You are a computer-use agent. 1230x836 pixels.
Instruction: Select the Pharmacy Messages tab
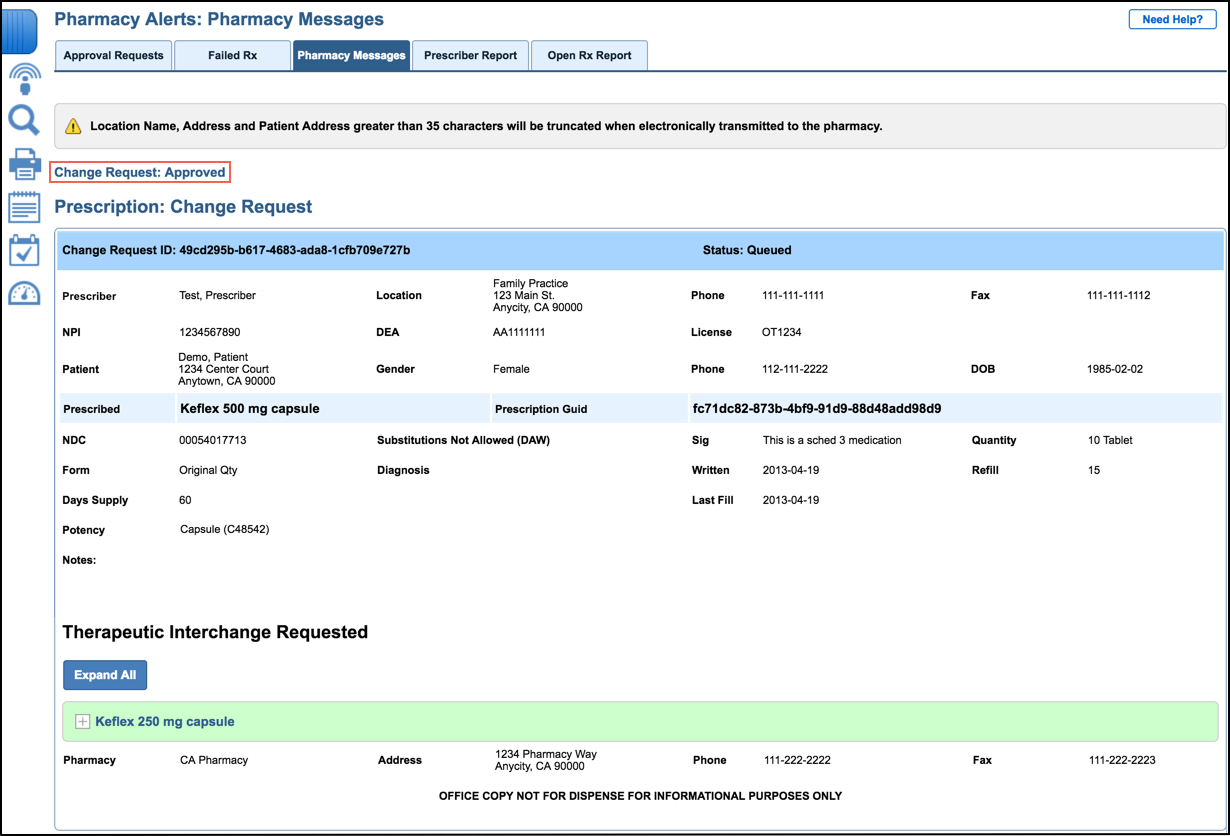351,56
